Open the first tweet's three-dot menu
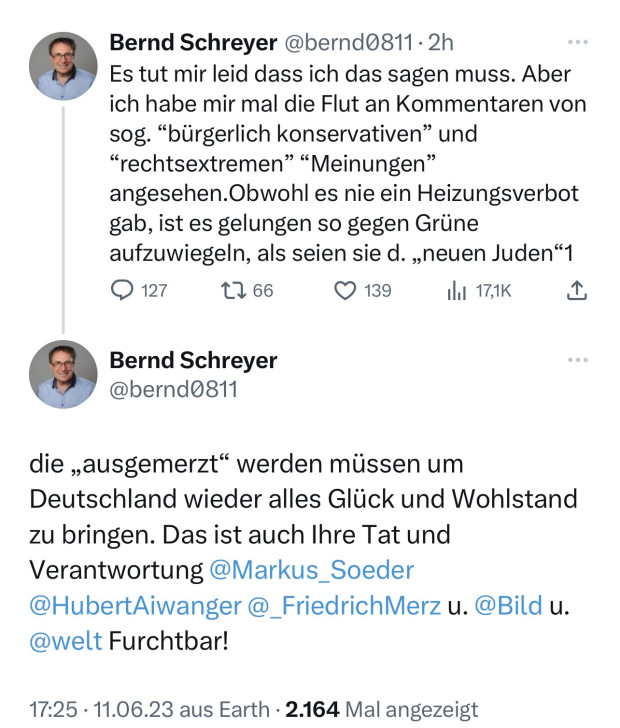This screenshot has width=620, height=728. (578, 43)
